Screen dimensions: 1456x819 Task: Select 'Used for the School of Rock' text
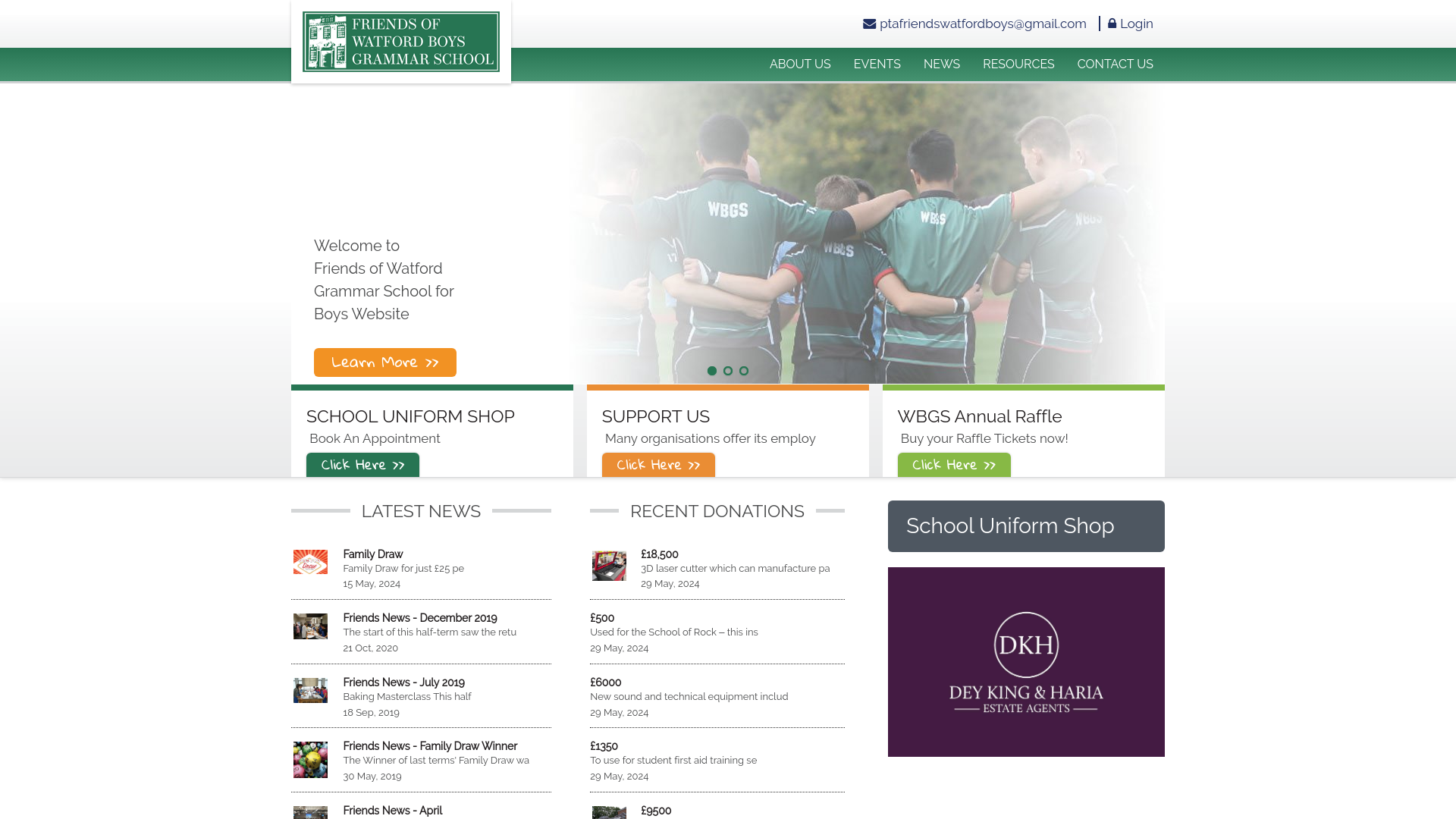pyautogui.click(x=674, y=632)
